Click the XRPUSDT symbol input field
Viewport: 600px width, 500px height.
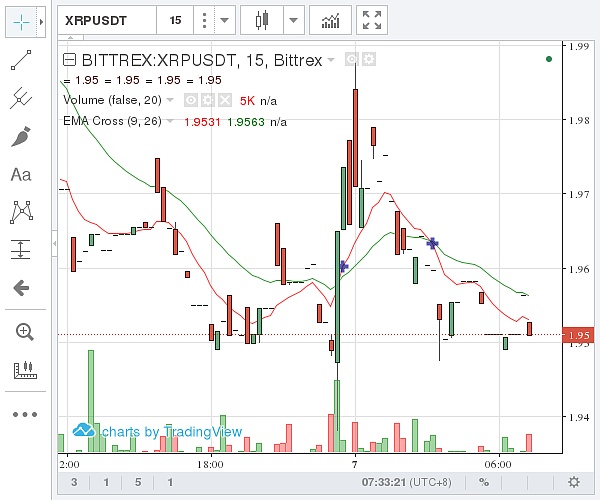coord(107,20)
